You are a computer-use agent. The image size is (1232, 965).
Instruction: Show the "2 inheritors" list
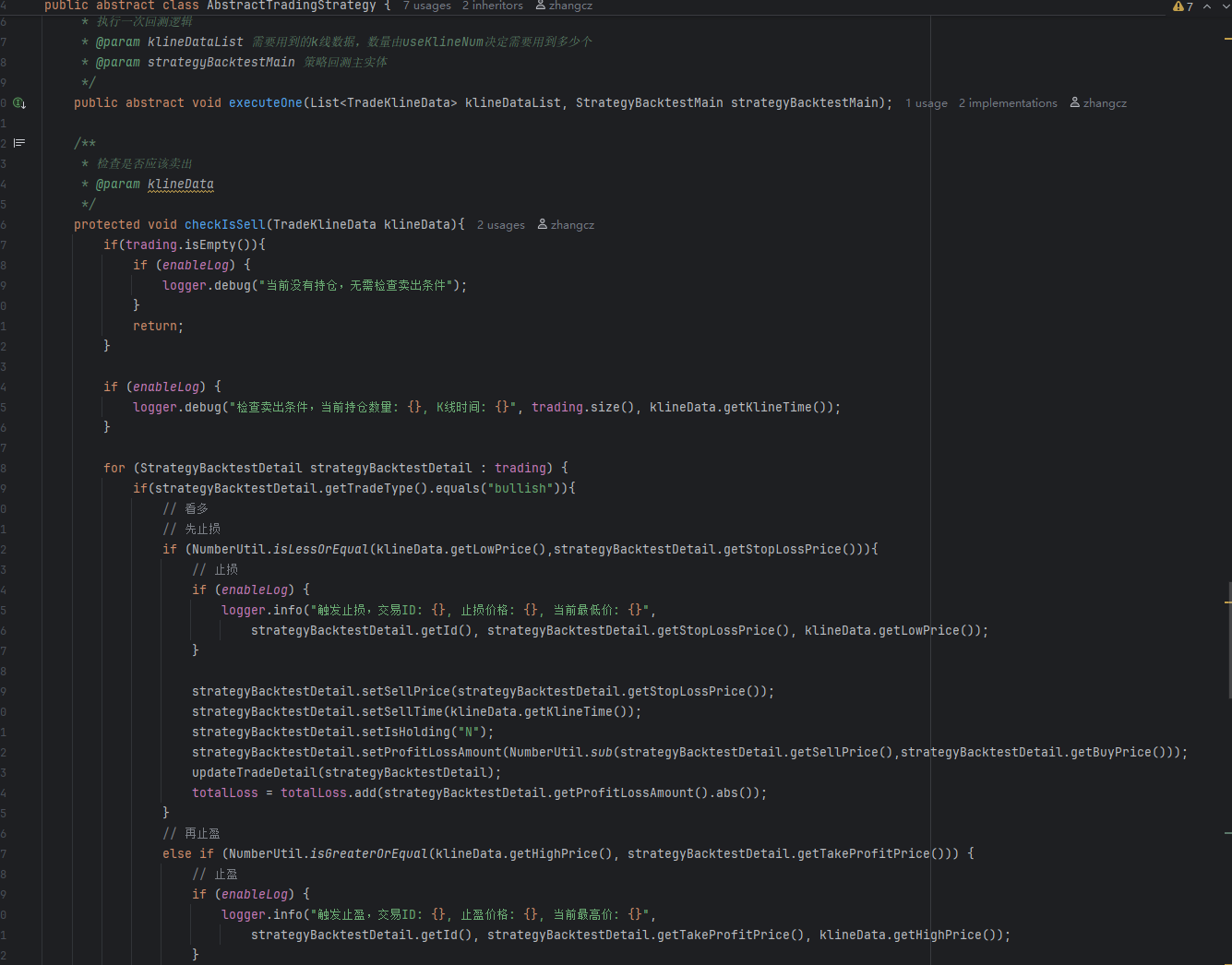(x=492, y=6)
